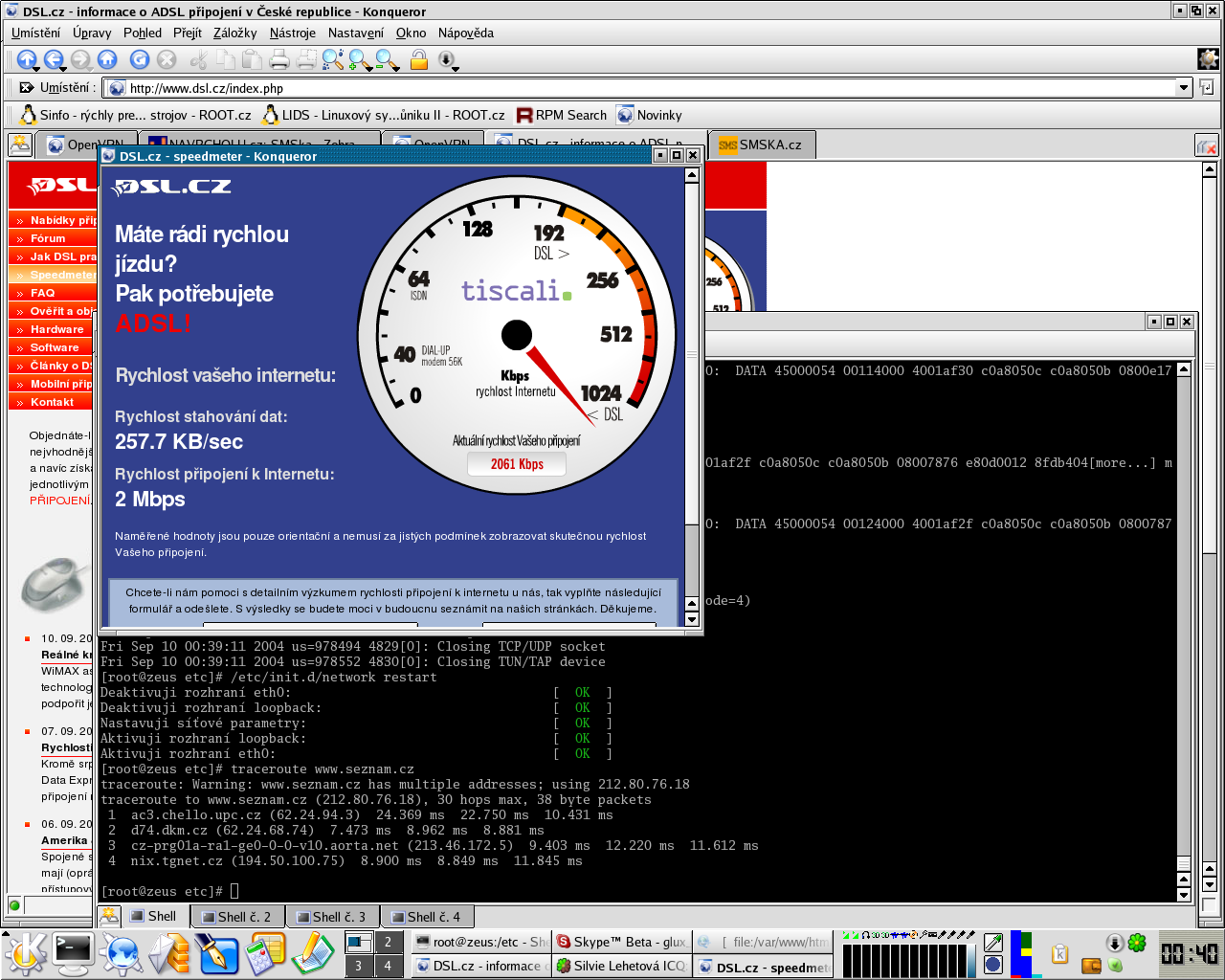
Task: Select root@zeus:/etc Shell taskbar entry
Action: (482, 942)
